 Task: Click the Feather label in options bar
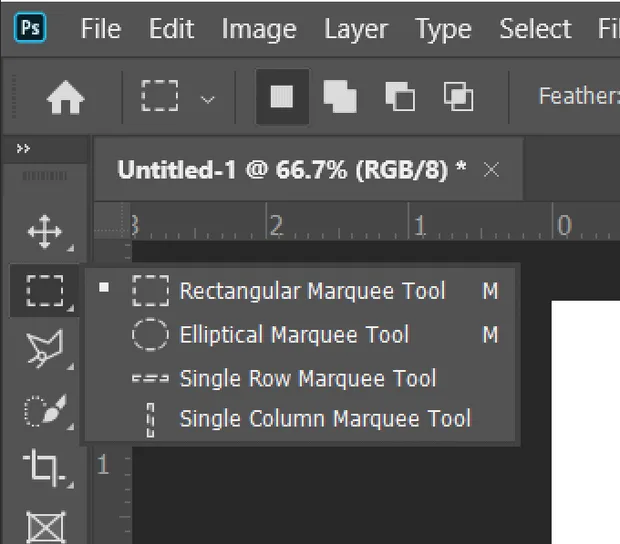(x=579, y=96)
